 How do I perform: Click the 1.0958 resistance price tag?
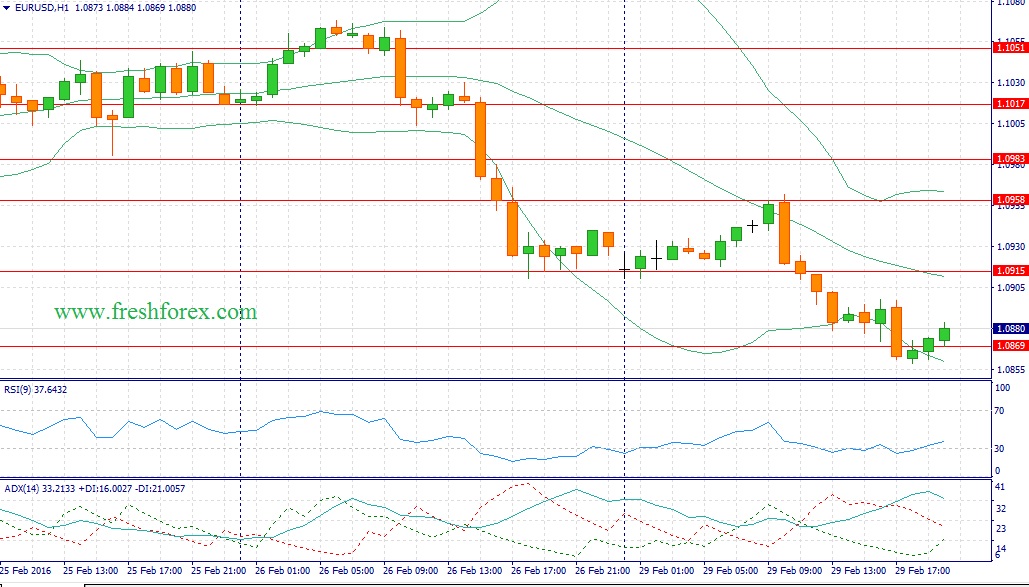[1009, 200]
